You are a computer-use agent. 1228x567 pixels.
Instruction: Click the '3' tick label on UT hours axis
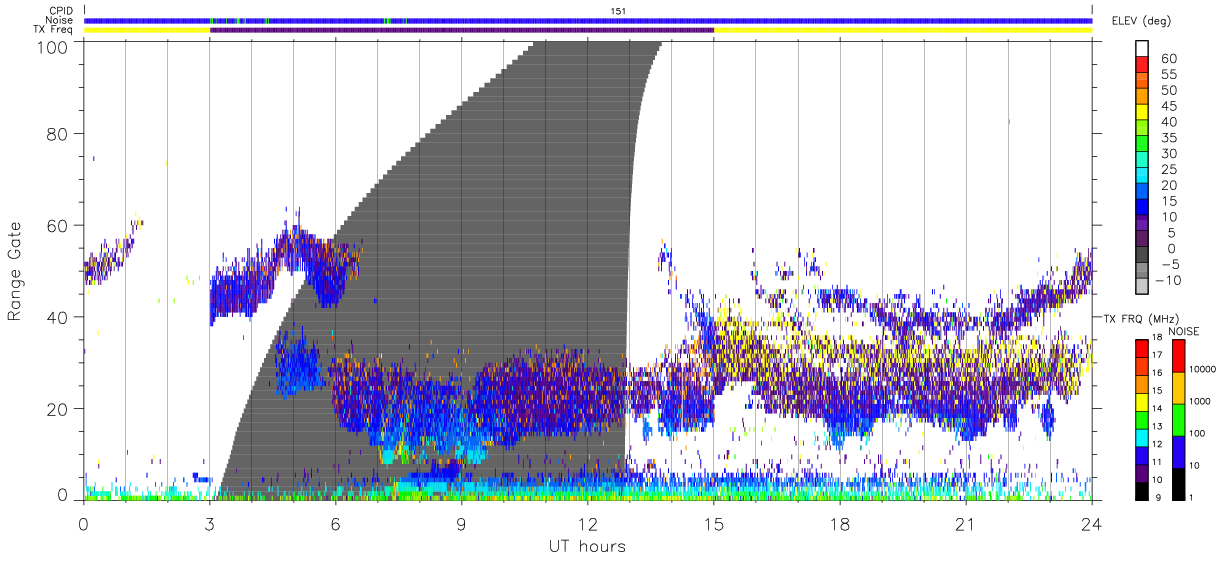pyautogui.click(x=209, y=524)
